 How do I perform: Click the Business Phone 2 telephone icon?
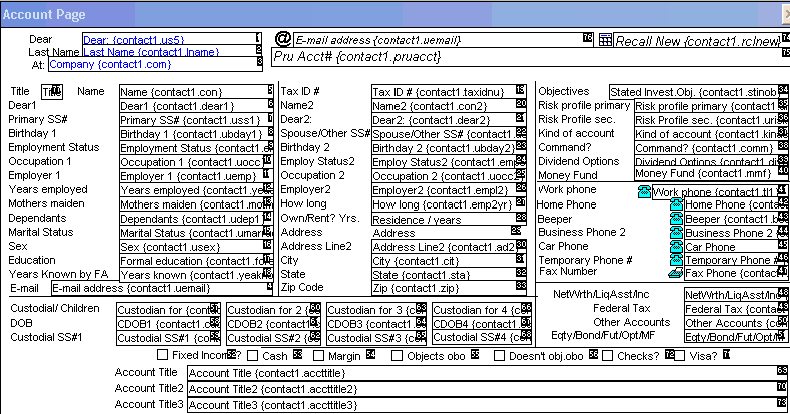pyautogui.click(x=676, y=232)
